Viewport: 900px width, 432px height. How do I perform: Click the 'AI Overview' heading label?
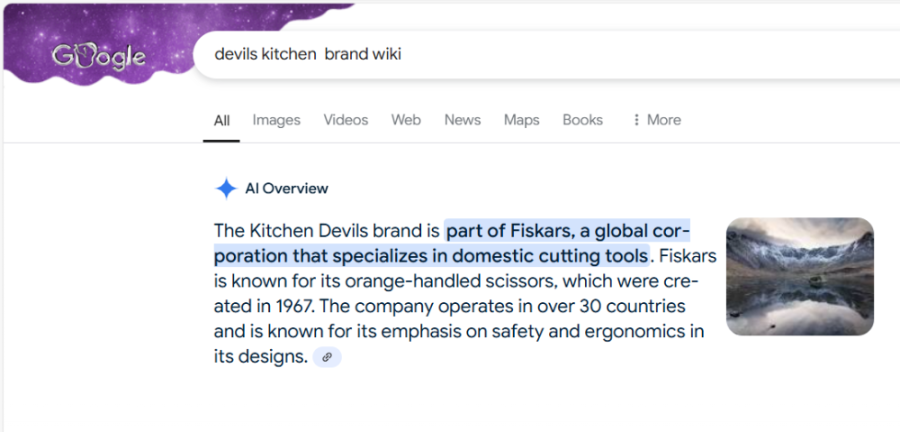[286, 188]
